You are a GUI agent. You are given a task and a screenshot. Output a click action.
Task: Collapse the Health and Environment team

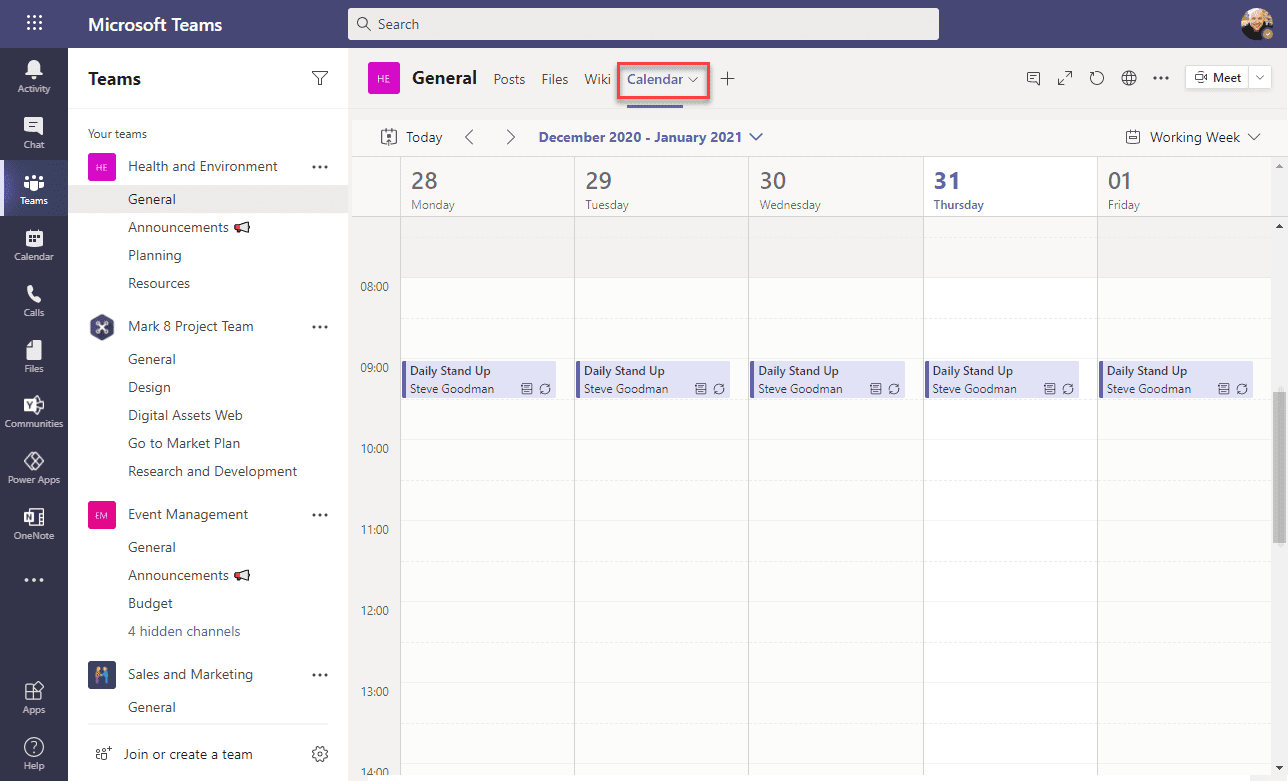click(203, 166)
